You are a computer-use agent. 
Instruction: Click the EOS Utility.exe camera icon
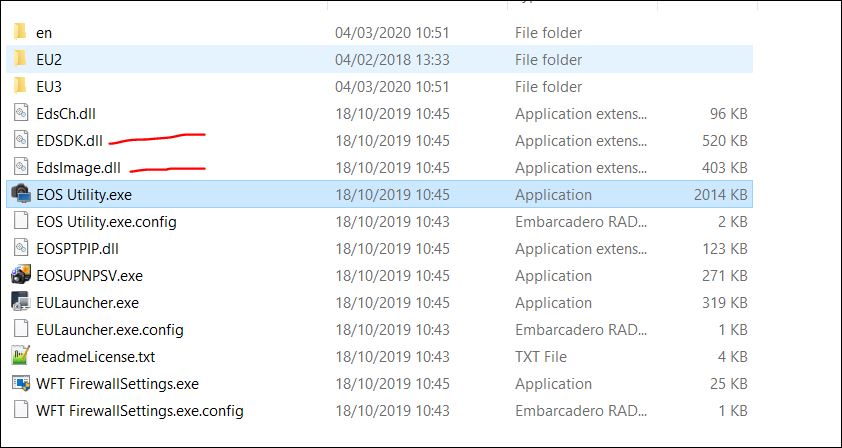[x=20, y=194]
